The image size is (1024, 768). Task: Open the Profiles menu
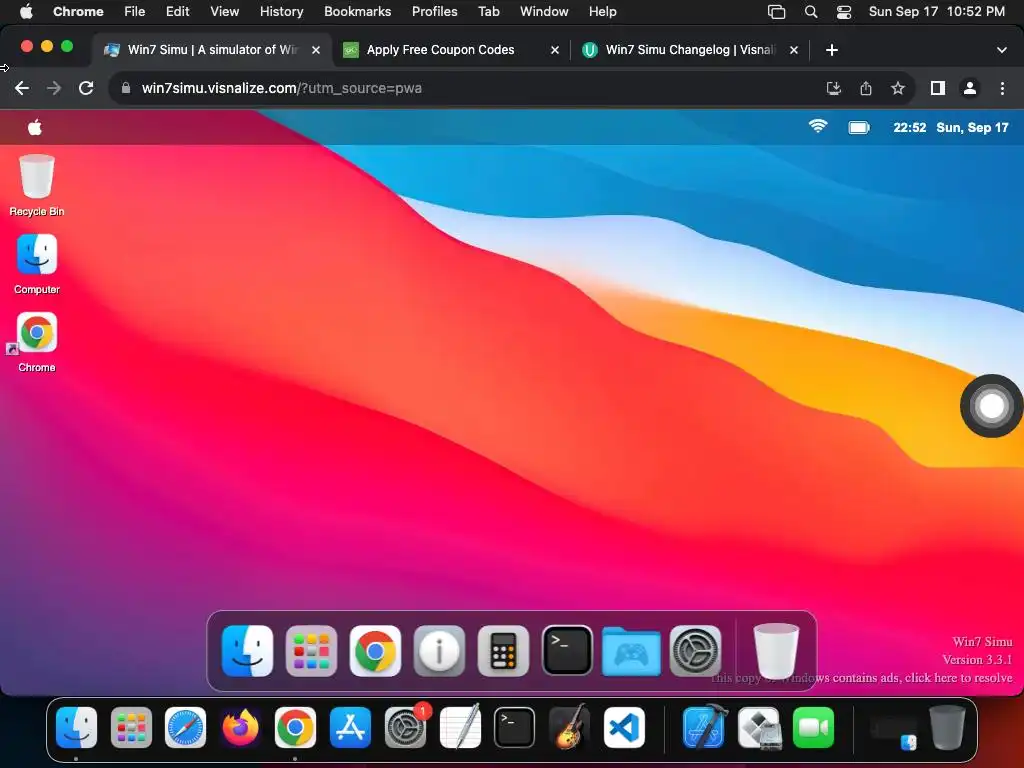434,11
